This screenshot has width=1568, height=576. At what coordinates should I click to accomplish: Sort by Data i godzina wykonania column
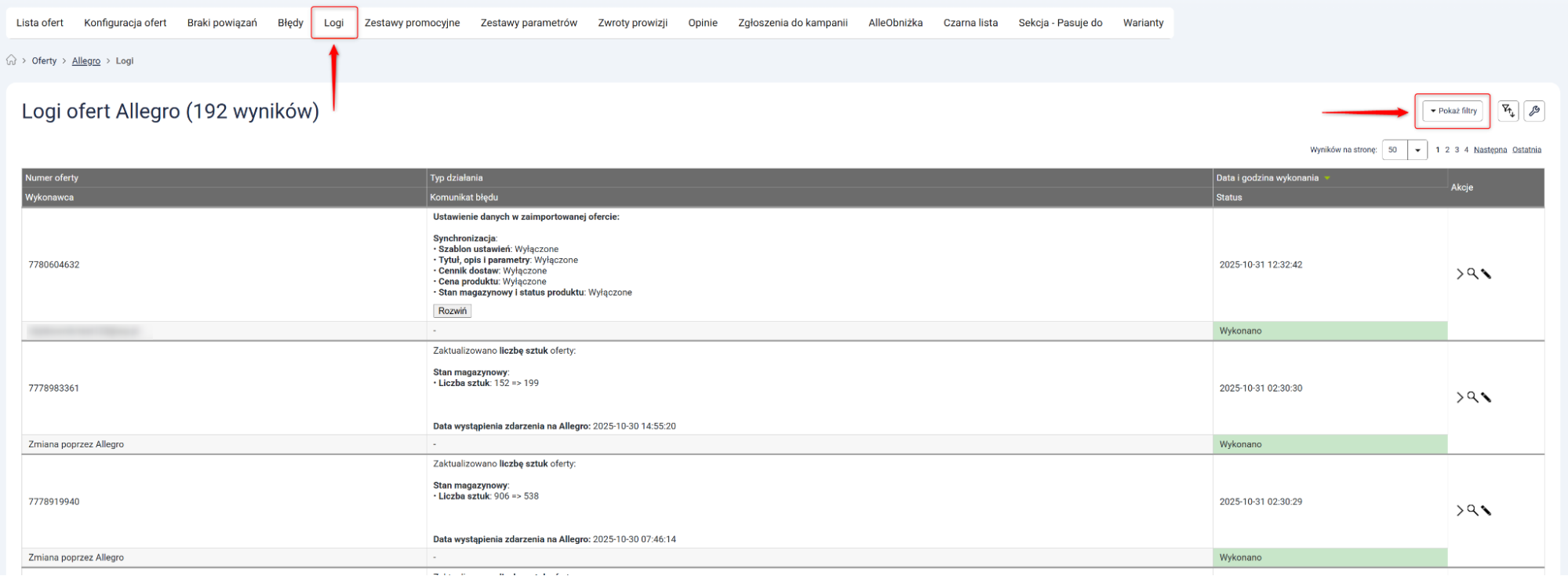click(x=1267, y=178)
